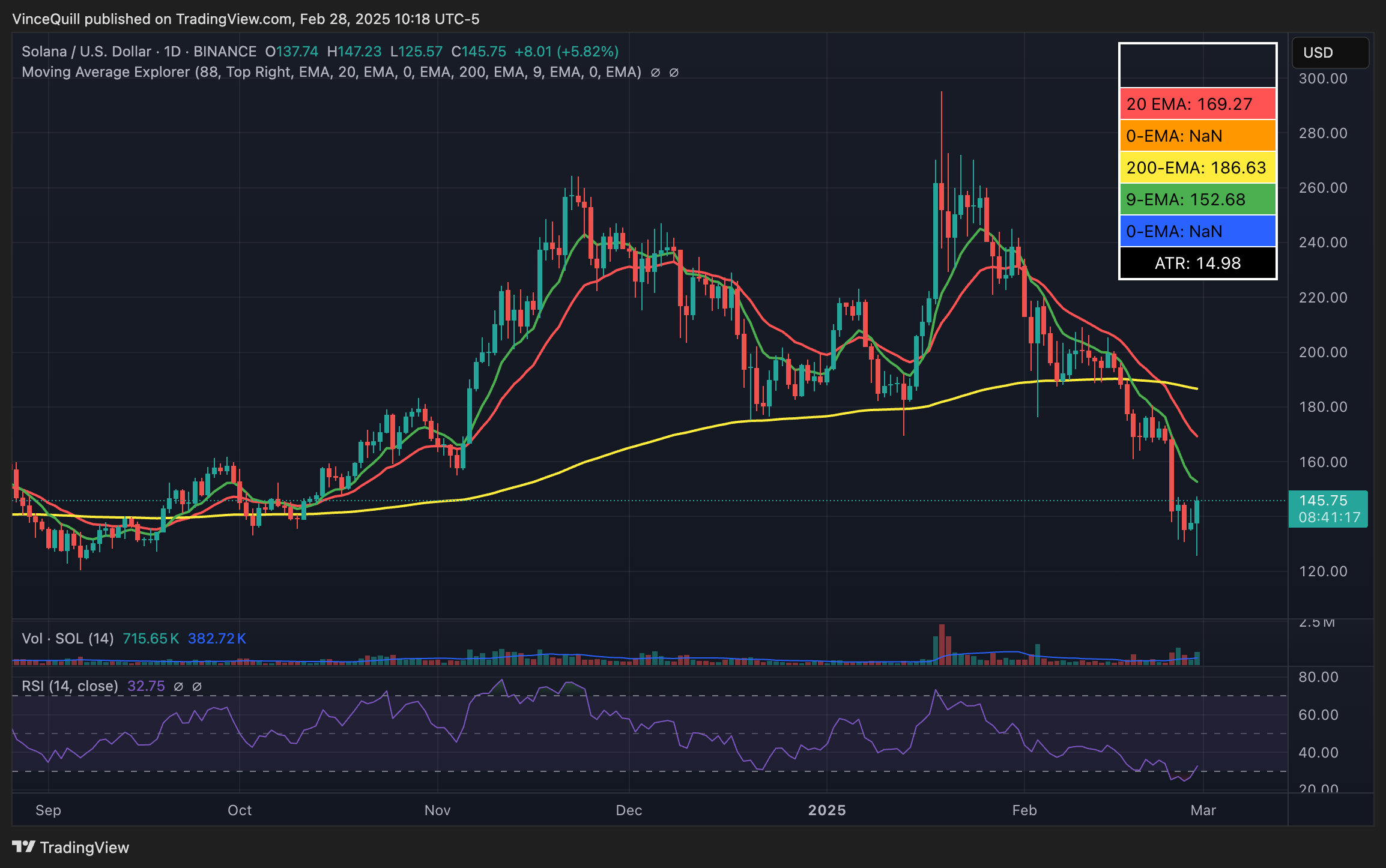Click second ∅ symbol beside RSI value
1386x868 pixels.
pyautogui.click(x=197, y=686)
